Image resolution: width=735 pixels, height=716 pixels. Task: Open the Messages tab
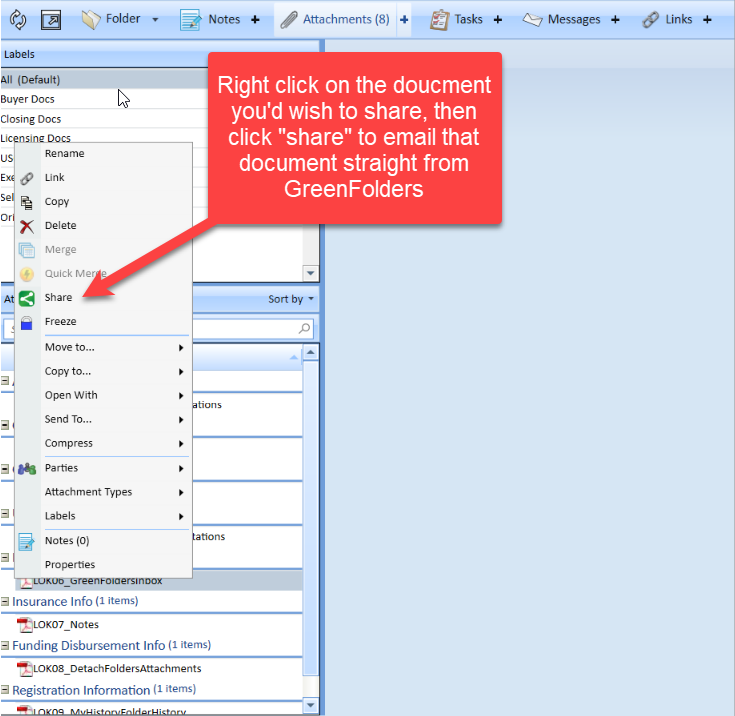pos(574,19)
